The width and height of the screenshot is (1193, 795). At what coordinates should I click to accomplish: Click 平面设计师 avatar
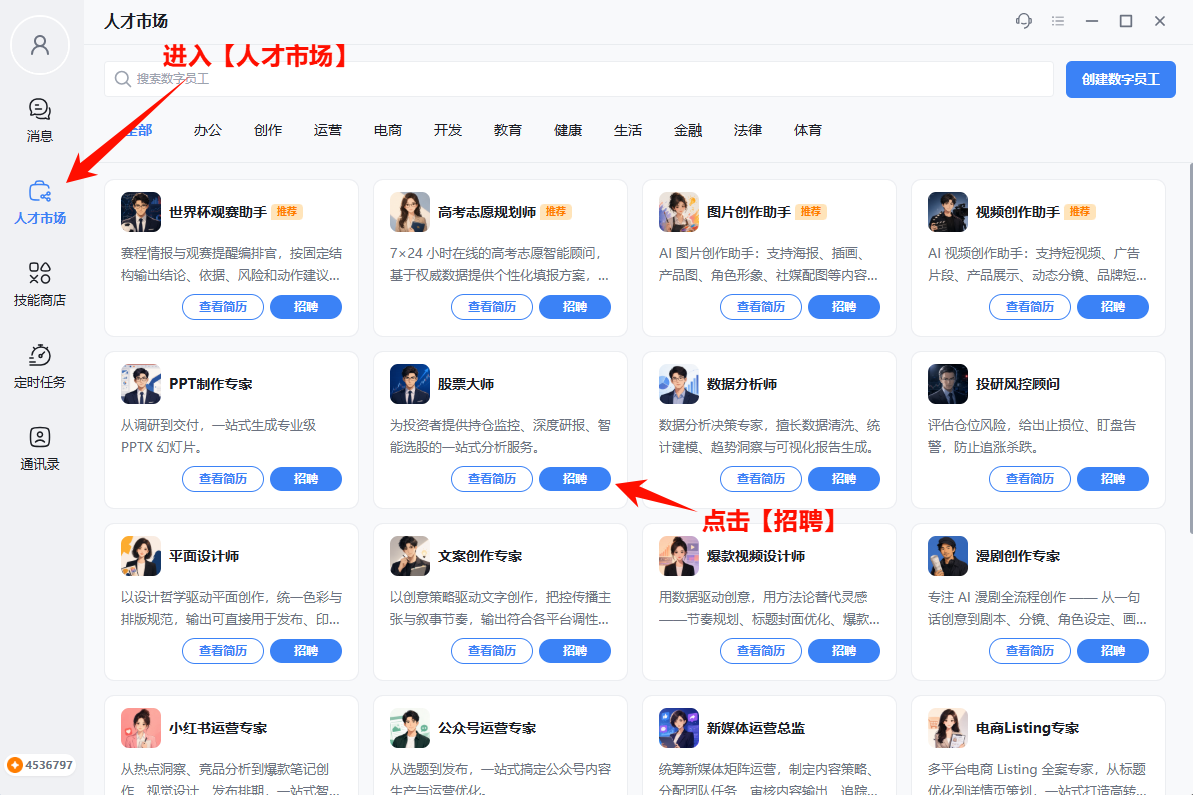(x=141, y=555)
